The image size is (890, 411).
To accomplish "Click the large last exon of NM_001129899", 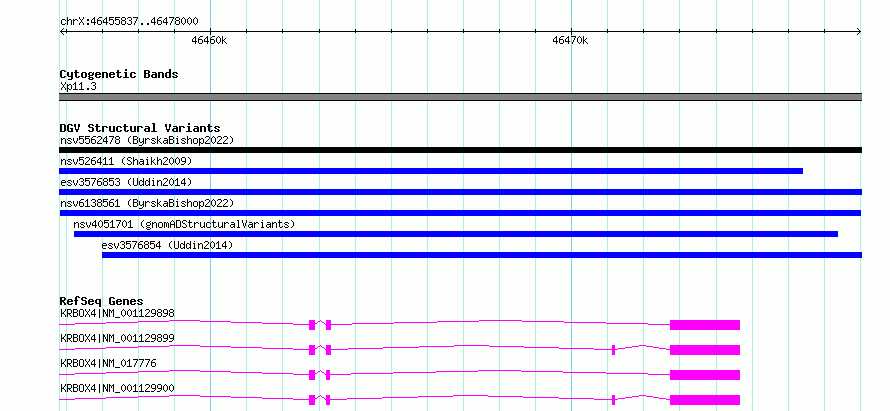I will point(705,350).
